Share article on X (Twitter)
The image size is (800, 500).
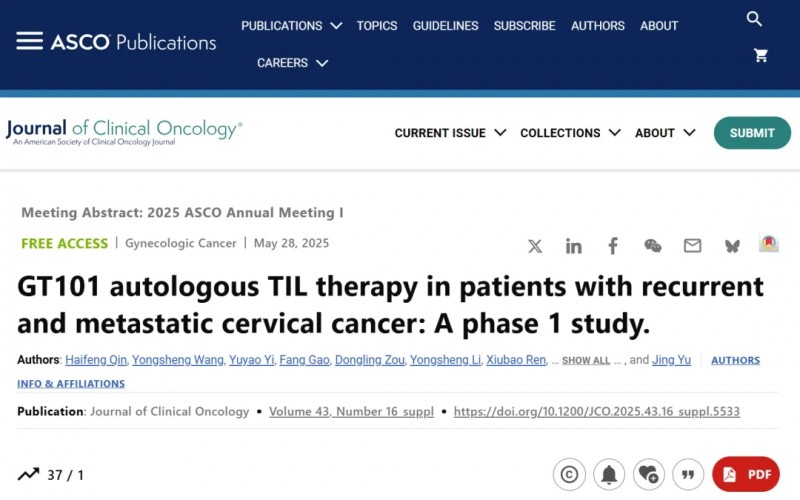(x=535, y=246)
